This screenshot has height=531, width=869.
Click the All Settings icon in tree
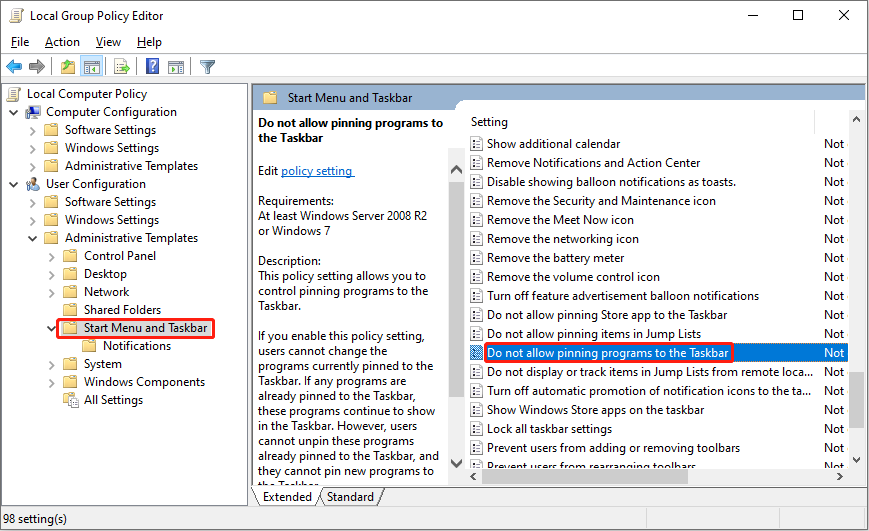pyautogui.click(x=70, y=400)
